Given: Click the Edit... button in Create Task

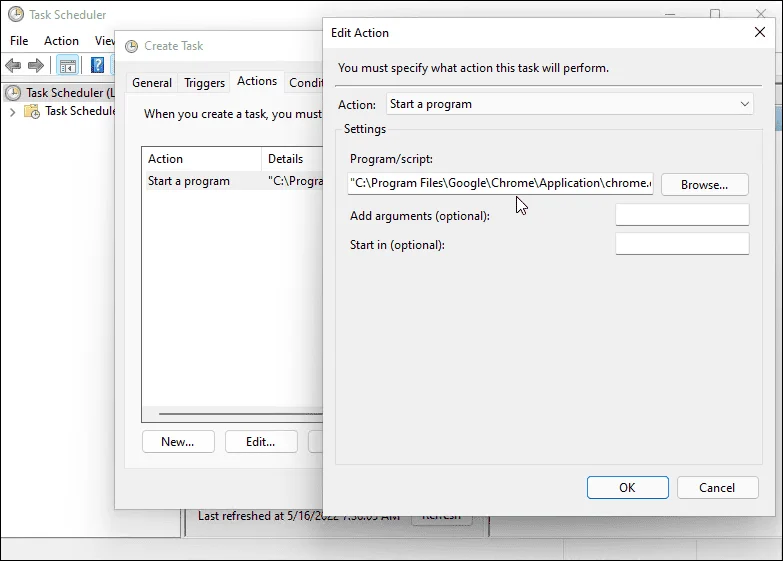Looking at the screenshot, I should tap(261, 442).
